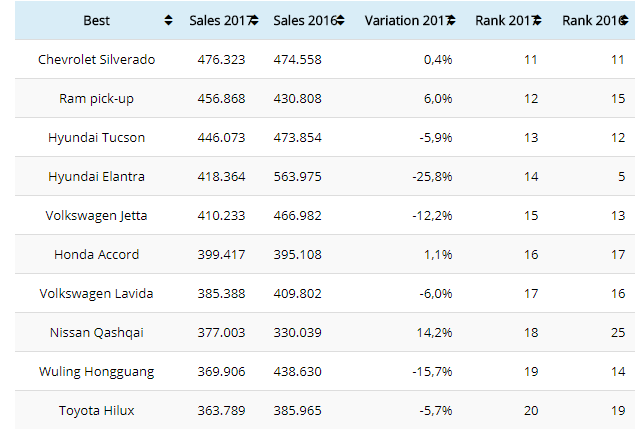The width and height of the screenshot is (644, 436).
Task: Click the 363.789 sales value
Action: (221, 411)
